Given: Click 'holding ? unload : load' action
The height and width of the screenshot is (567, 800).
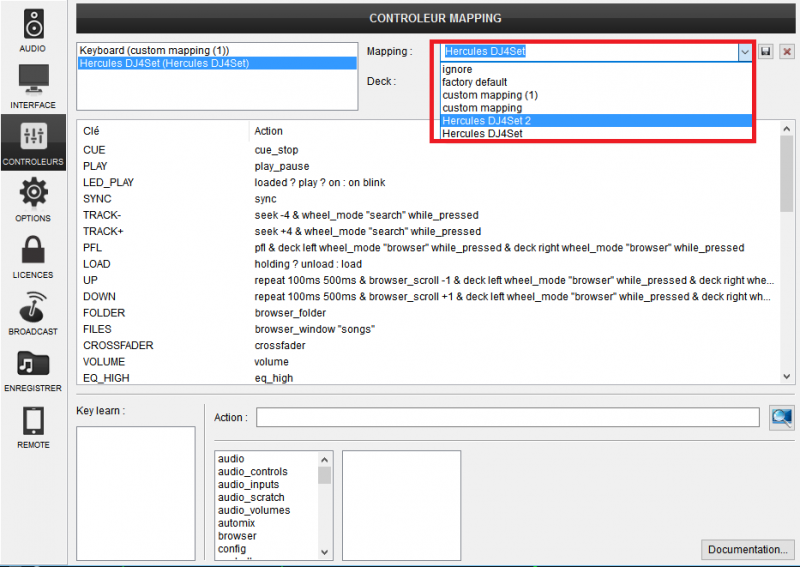Looking at the screenshot, I should pyautogui.click(x=308, y=264).
